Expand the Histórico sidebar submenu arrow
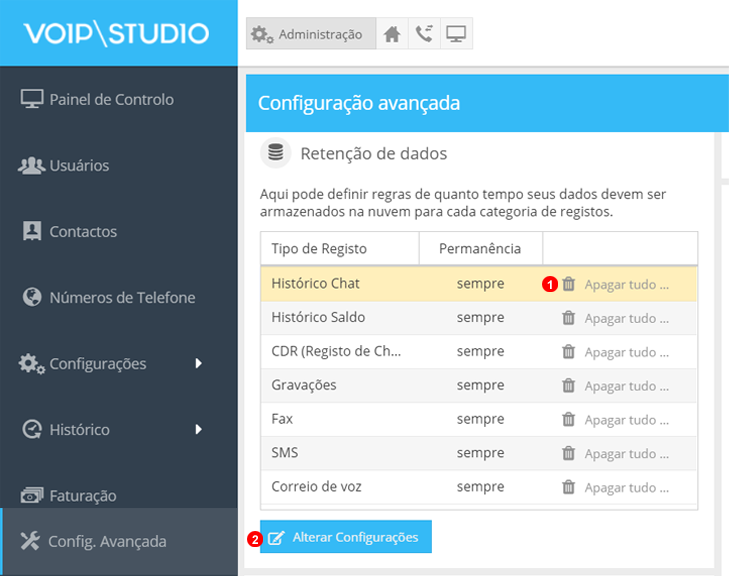This screenshot has width=738, height=576. click(199, 429)
